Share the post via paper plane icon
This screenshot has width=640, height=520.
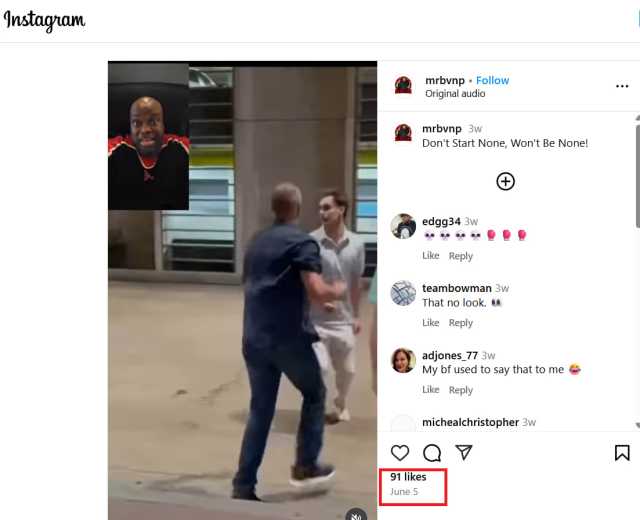tap(464, 452)
